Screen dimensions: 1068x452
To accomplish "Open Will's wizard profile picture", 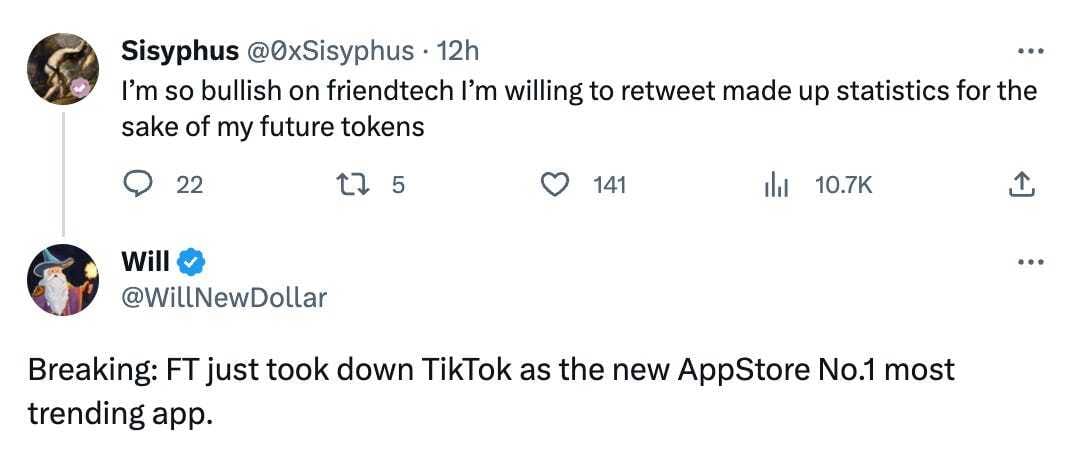I will pyautogui.click(x=63, y=279).
